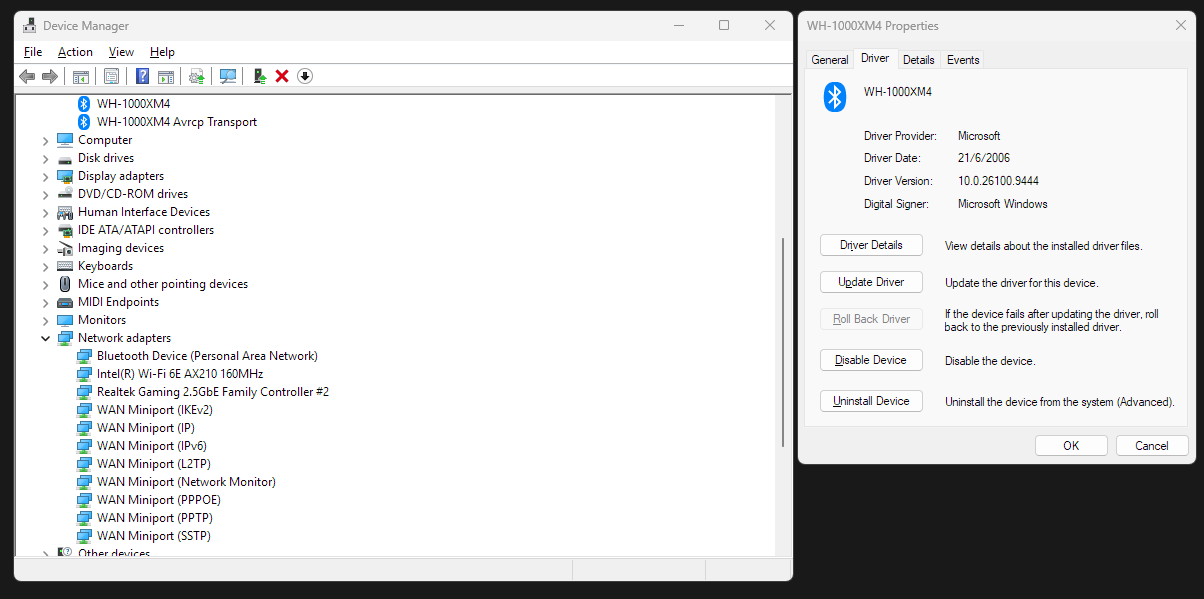Toggle the Show/Hide Action Pane toolbar icon
This screenshot has height=599, width=1204.
pos(166,76)
